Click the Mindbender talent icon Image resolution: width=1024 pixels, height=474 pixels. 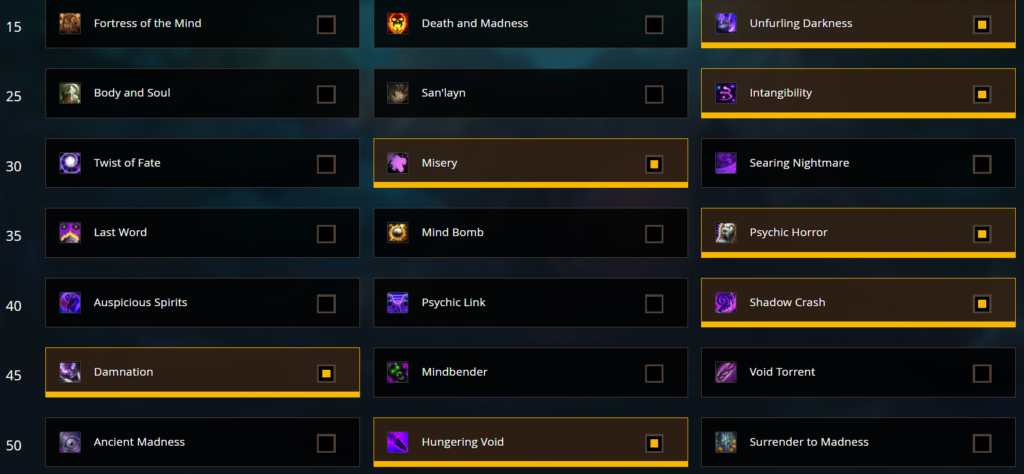coord(398,372)
